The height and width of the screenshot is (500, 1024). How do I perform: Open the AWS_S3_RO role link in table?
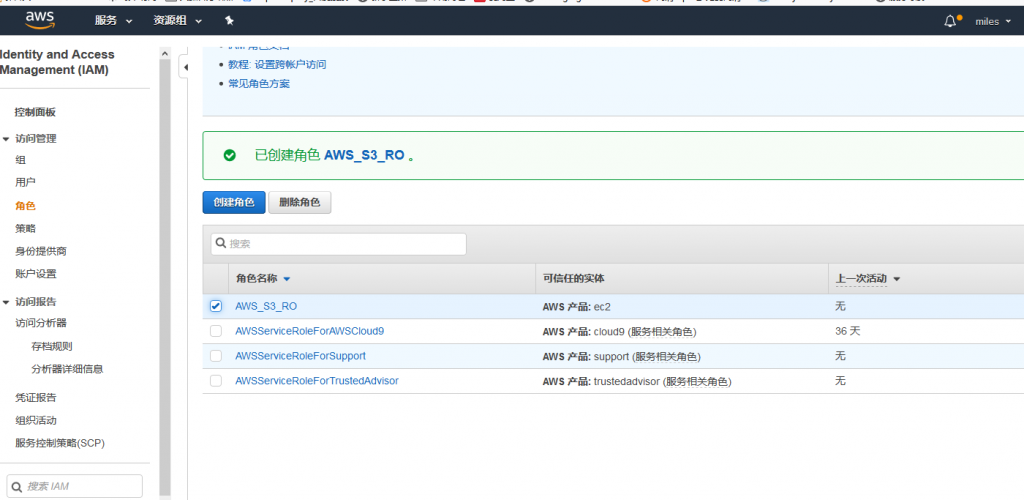[266, 306]
